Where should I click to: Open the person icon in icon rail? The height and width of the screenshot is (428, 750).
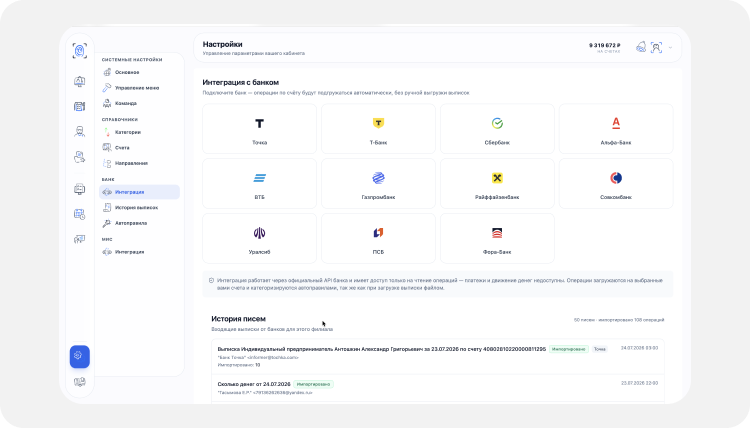(x=80, y=132)
